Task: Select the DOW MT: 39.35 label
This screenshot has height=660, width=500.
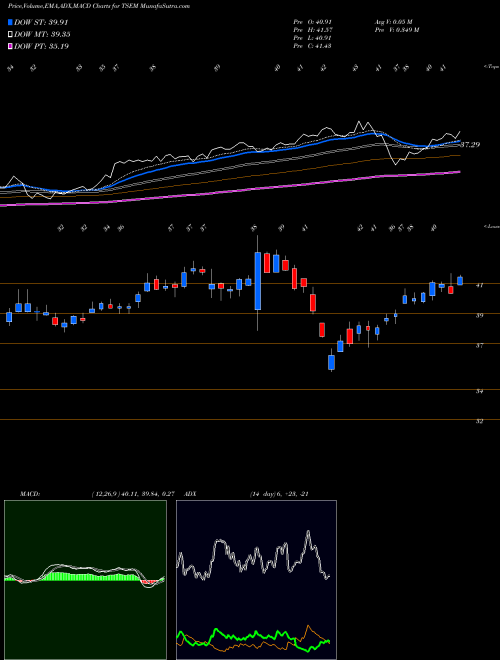Action: click(x=42, y=35)
